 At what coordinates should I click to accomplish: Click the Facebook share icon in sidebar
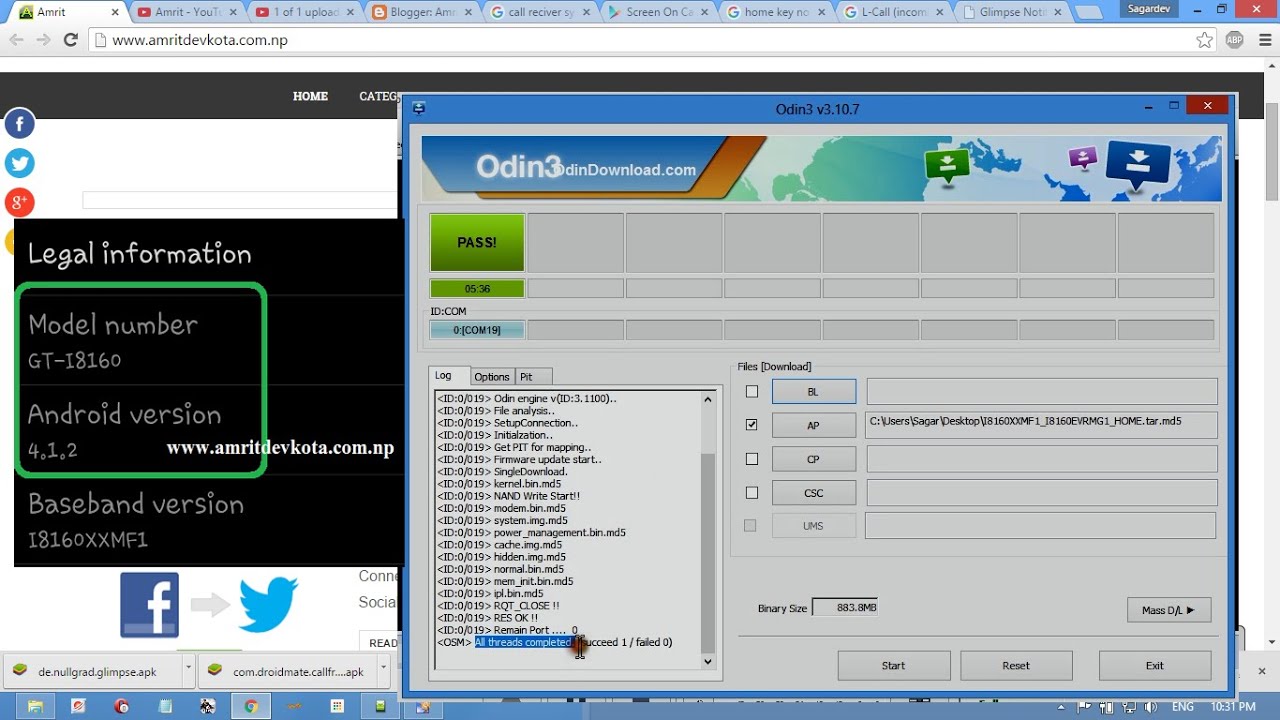coord(19,124)
